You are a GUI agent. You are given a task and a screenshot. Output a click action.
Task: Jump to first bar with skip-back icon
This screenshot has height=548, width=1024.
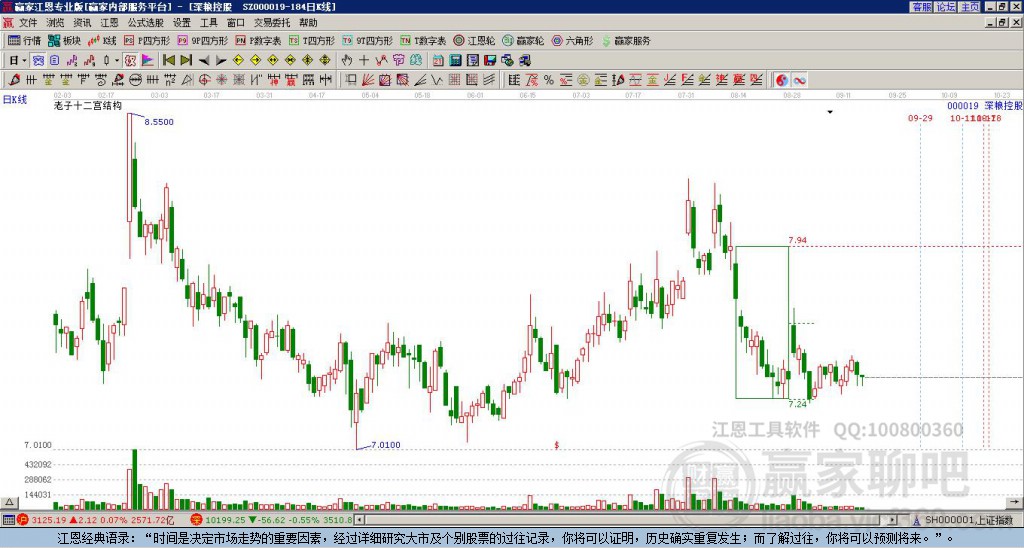(x=168, y=60)
